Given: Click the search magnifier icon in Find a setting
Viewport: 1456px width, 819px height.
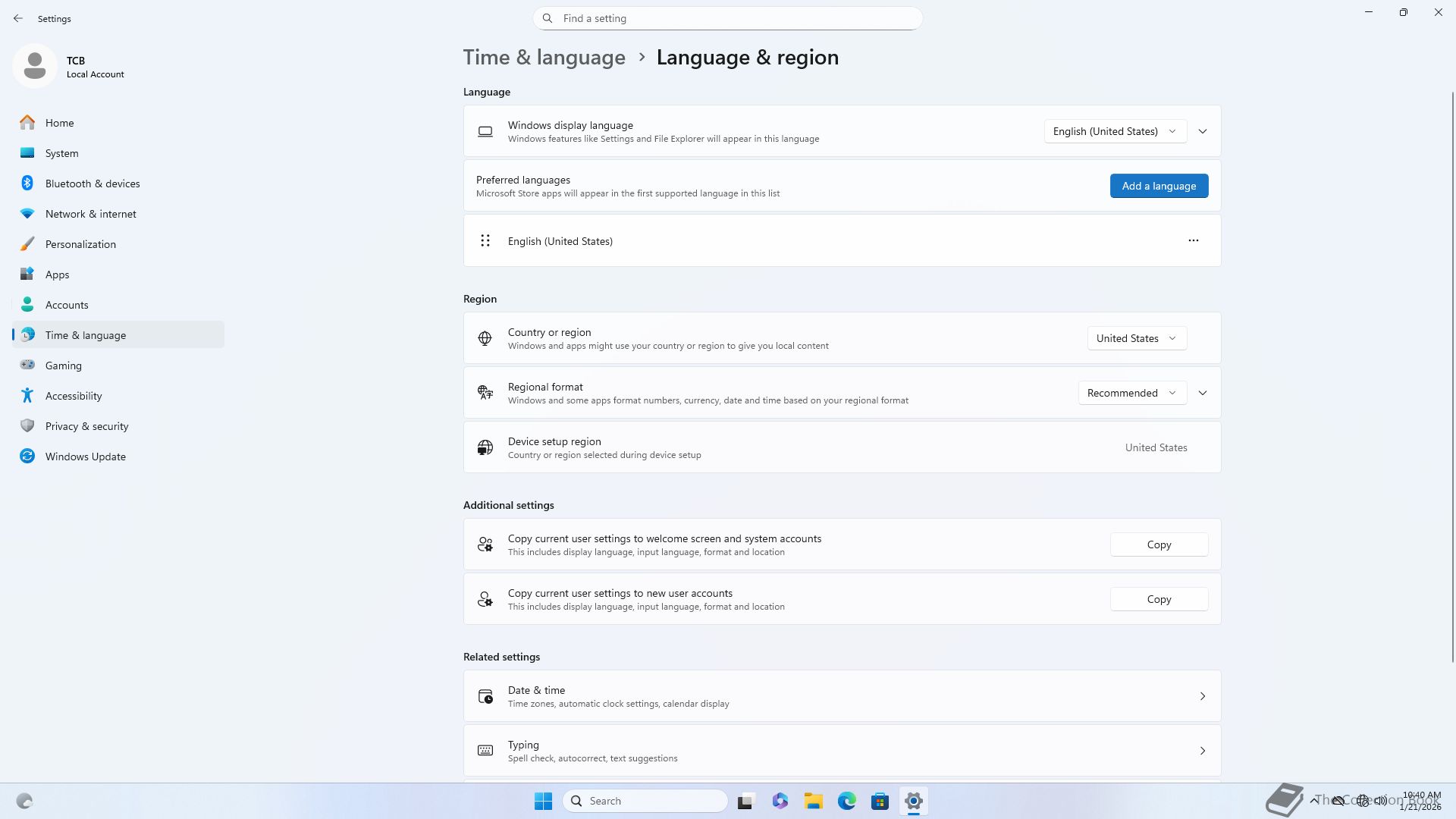Looking at the screenshot, I should 548,18.
